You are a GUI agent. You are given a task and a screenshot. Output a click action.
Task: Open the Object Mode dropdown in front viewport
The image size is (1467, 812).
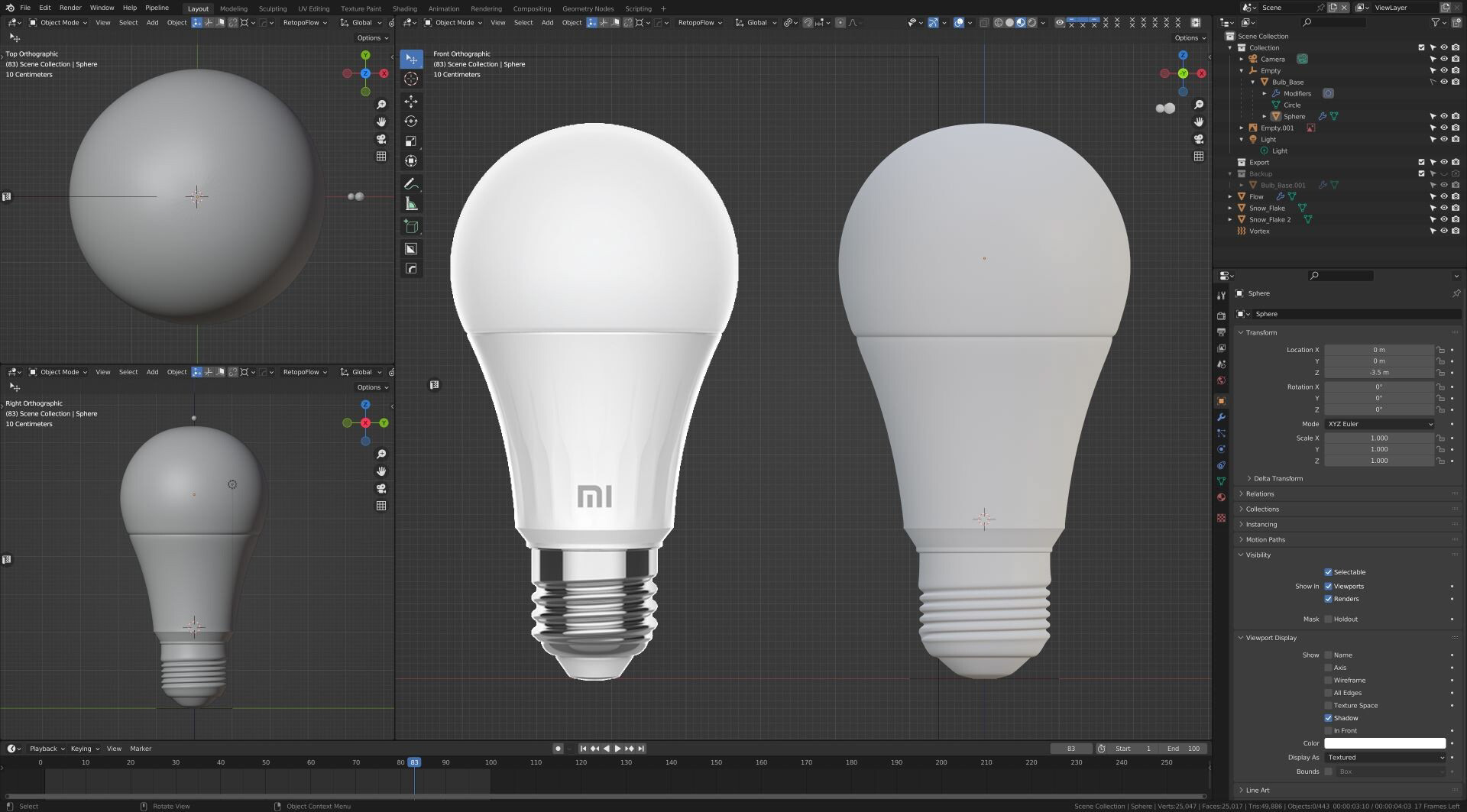[x=454, y=23]
